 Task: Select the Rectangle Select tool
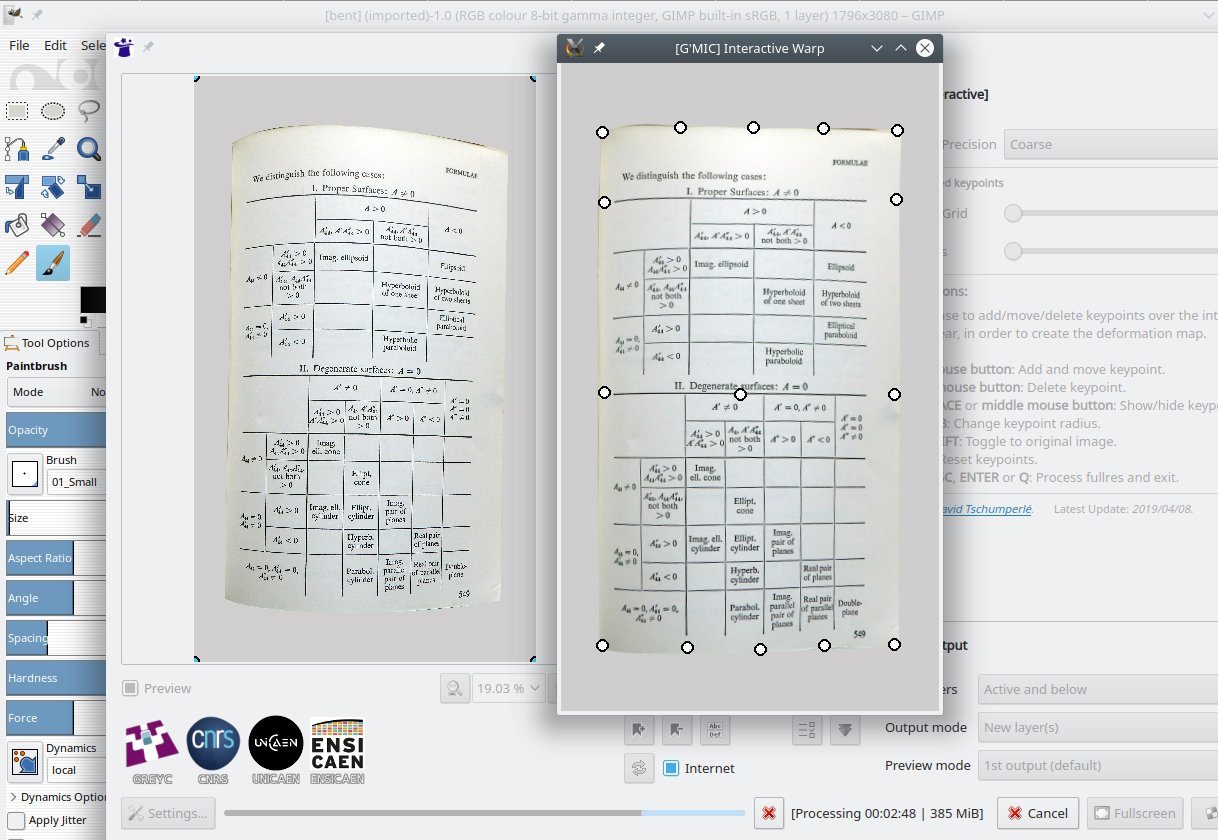click(x=17, y=111)
